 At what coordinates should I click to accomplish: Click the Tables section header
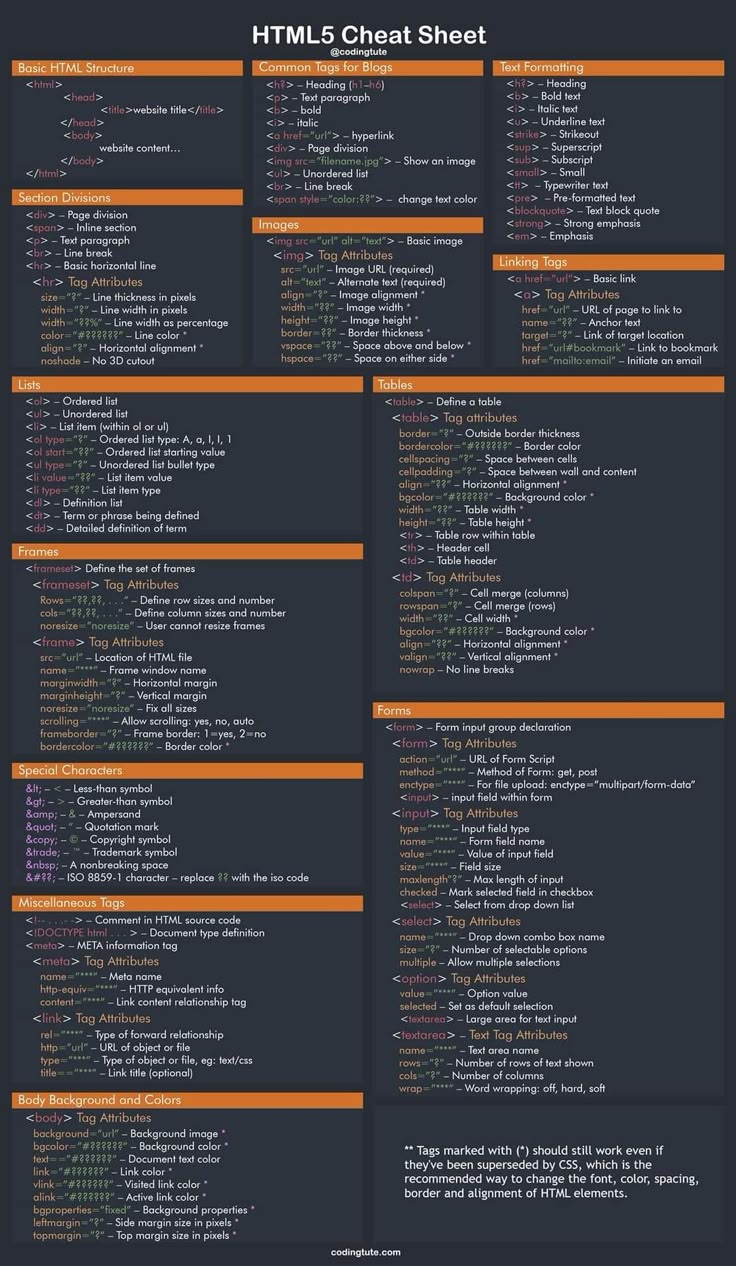click(395, 384)
